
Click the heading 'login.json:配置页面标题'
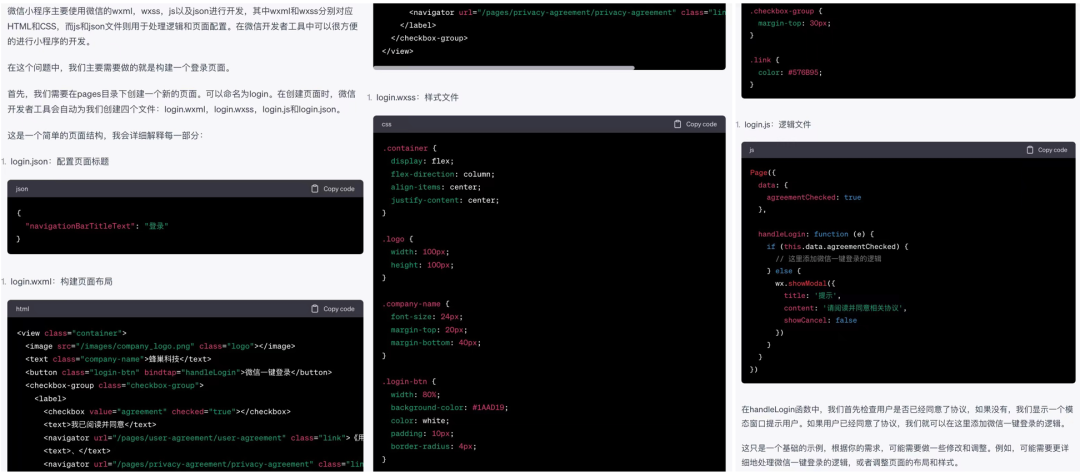tap(59, 161)
